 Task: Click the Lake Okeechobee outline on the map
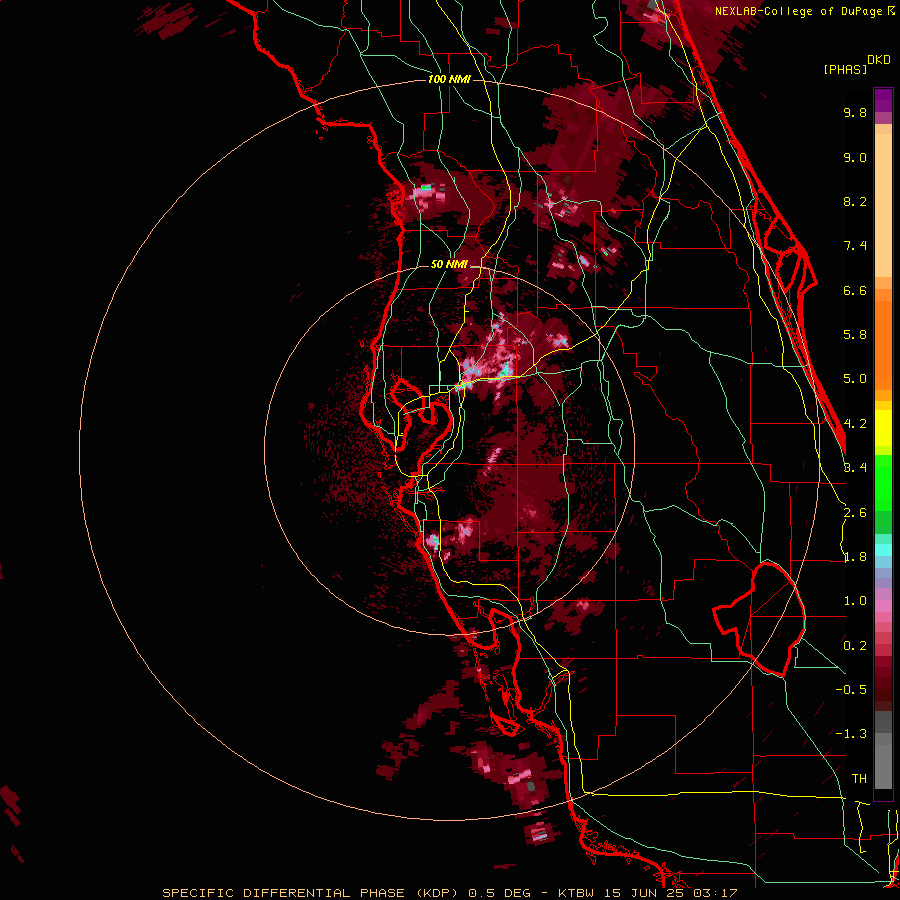pos(759,619)
